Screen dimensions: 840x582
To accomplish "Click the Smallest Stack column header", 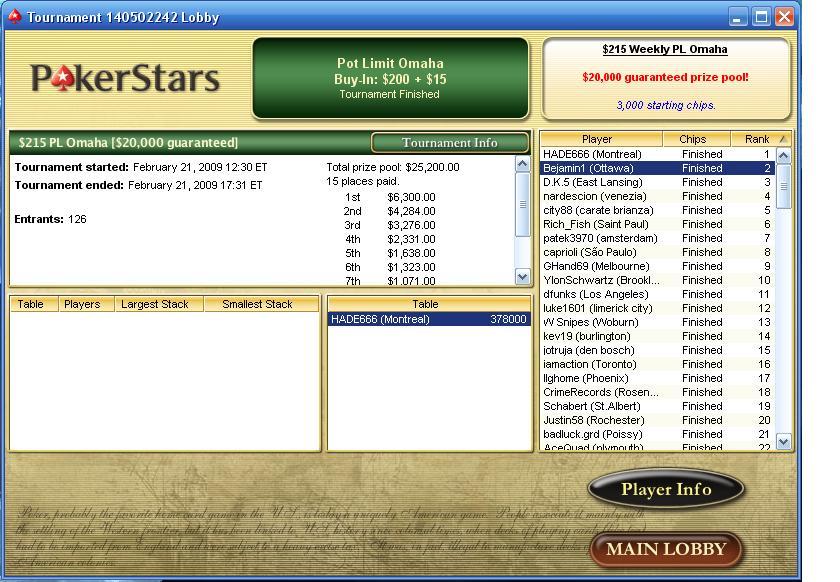I will pyautogui.click(x=261, y=304).
